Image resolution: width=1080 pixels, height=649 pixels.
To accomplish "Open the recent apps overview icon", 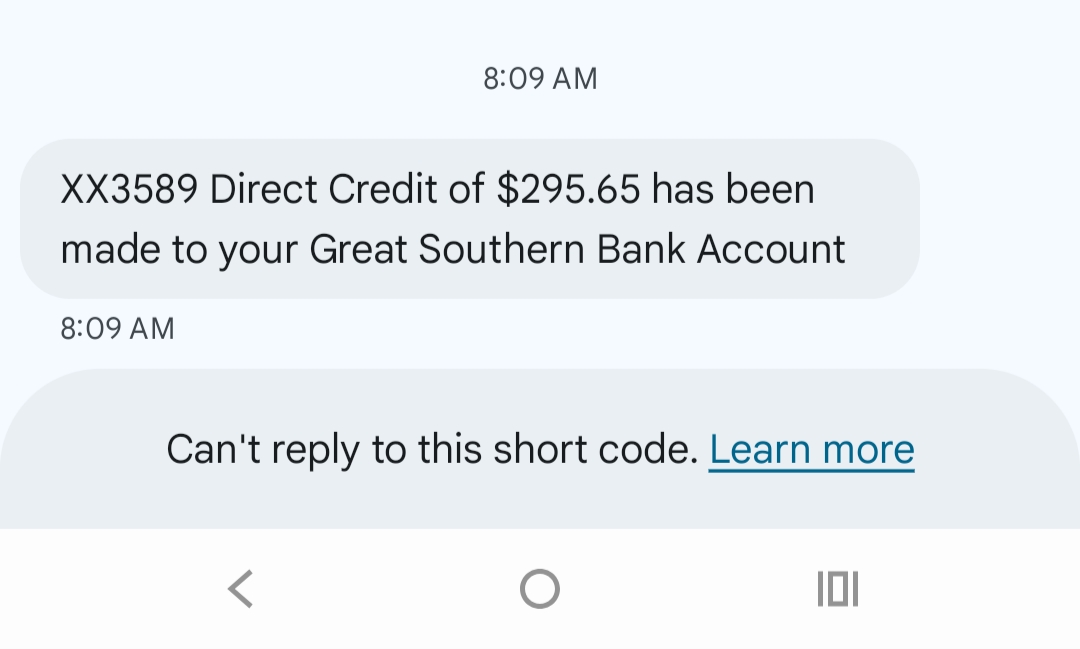I will pyautogui.click(x=838, y=589).
